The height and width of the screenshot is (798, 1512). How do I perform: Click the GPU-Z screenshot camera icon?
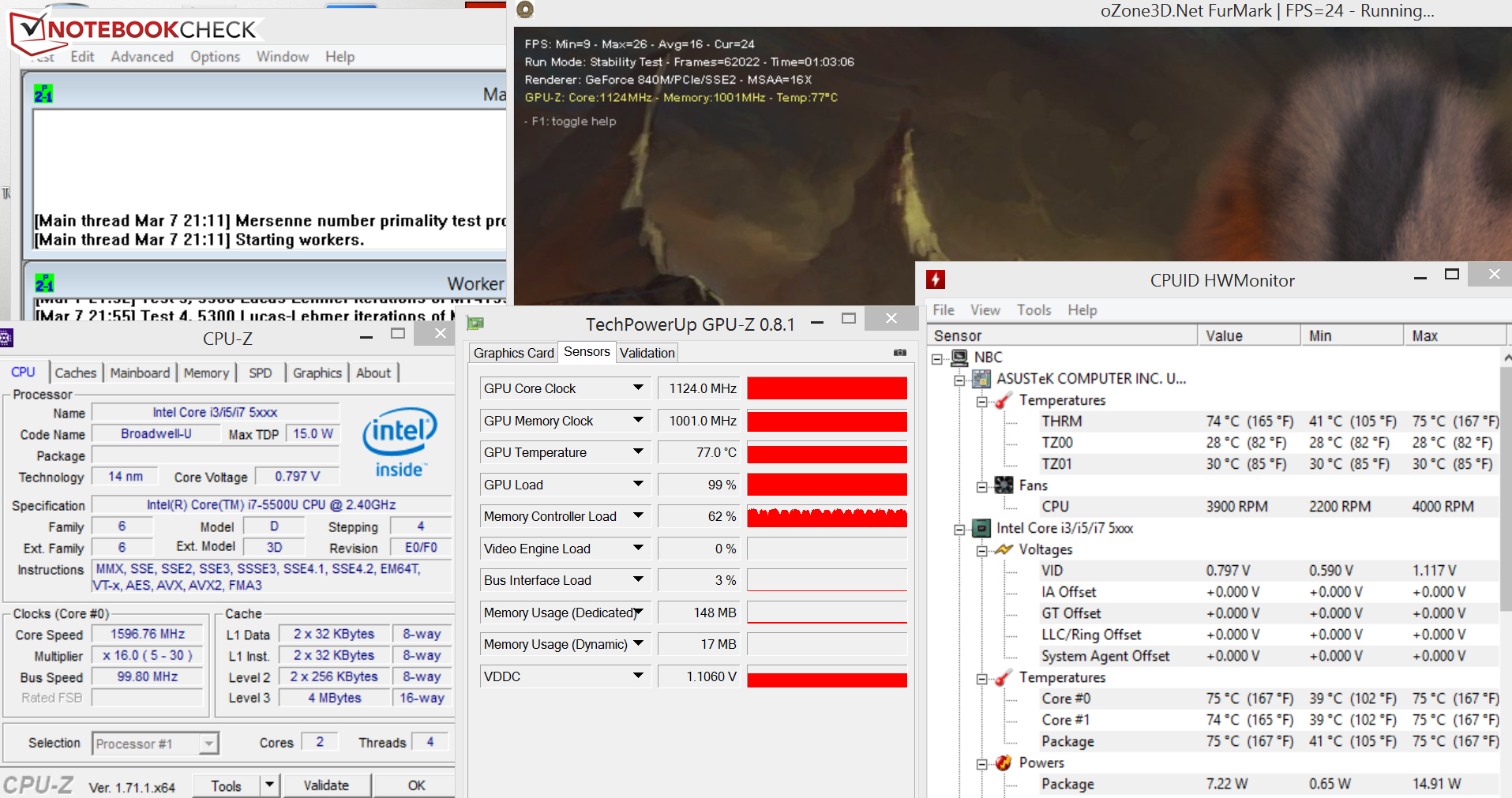(899, 353)
